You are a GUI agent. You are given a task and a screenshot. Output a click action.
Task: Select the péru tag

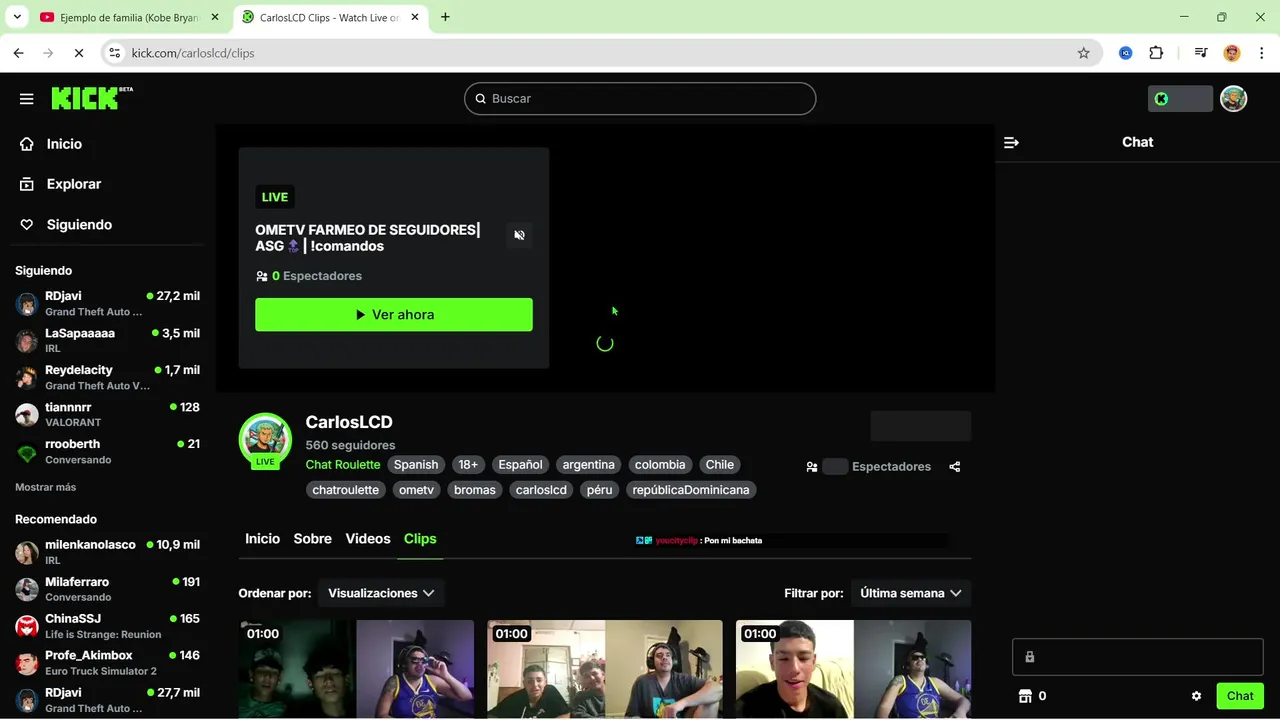coord(599,490)
